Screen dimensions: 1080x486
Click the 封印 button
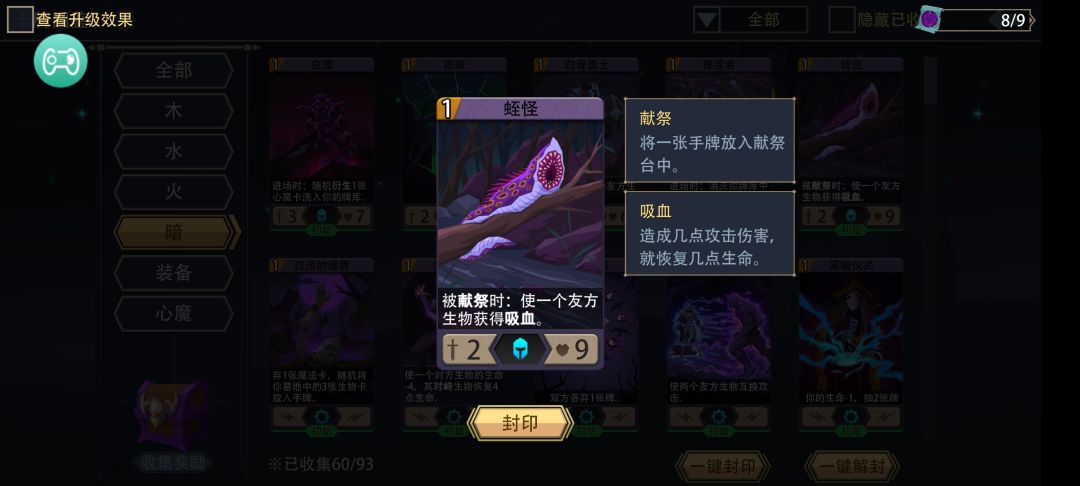coord(520,423)
